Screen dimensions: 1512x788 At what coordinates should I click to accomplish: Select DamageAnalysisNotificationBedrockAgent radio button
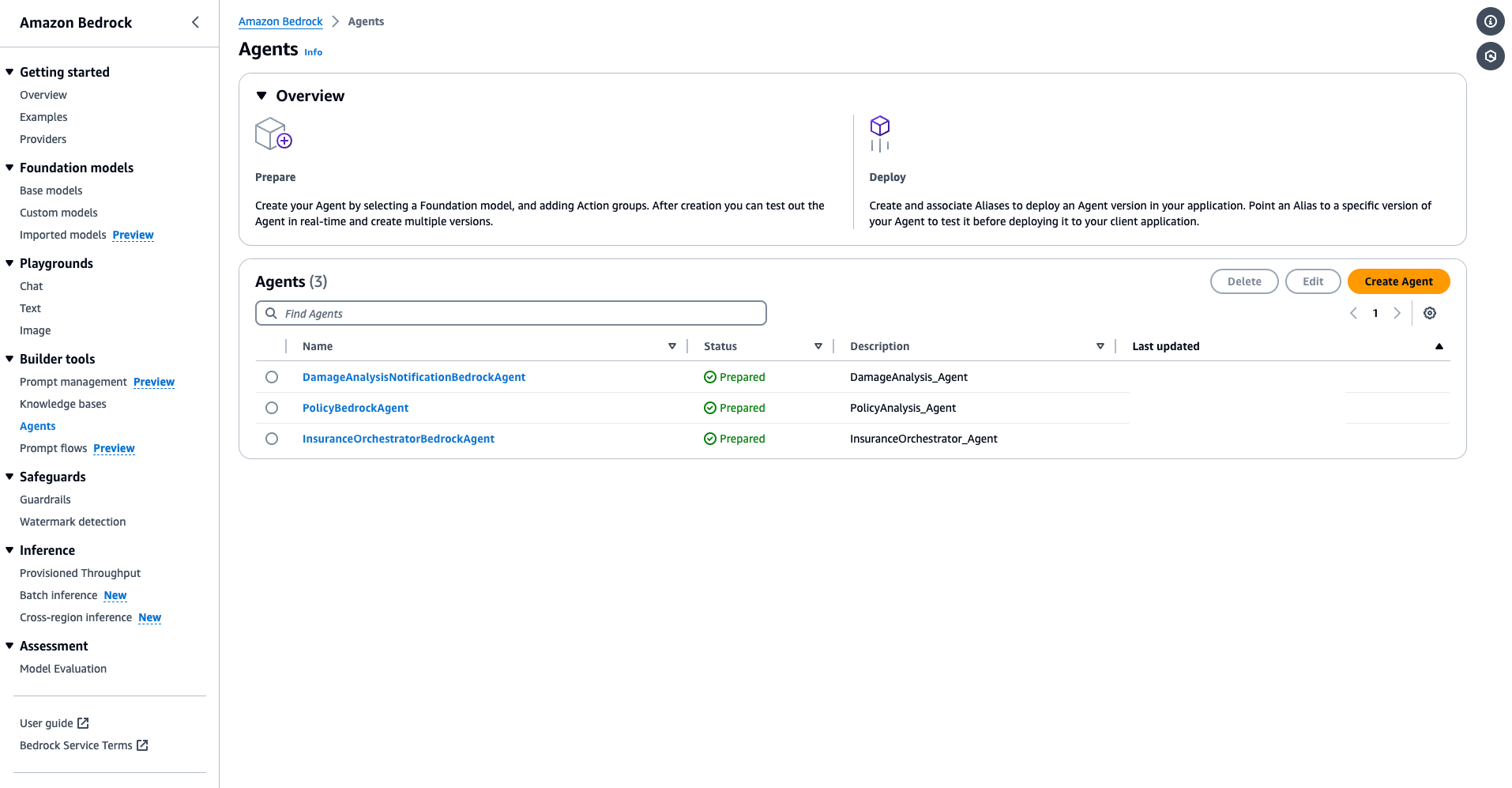click(x=272, y=377)
